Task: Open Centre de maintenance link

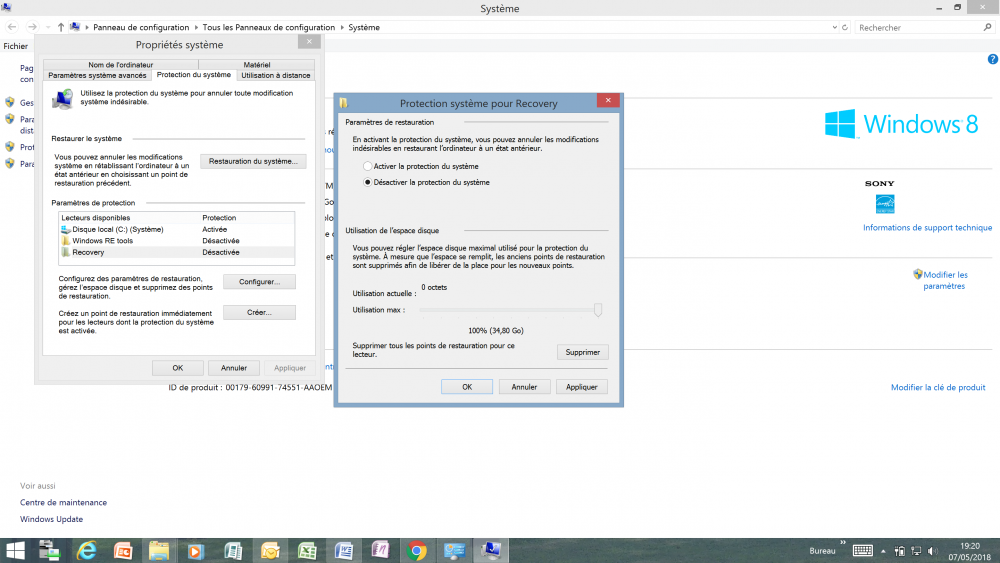Action: point(63,502)
